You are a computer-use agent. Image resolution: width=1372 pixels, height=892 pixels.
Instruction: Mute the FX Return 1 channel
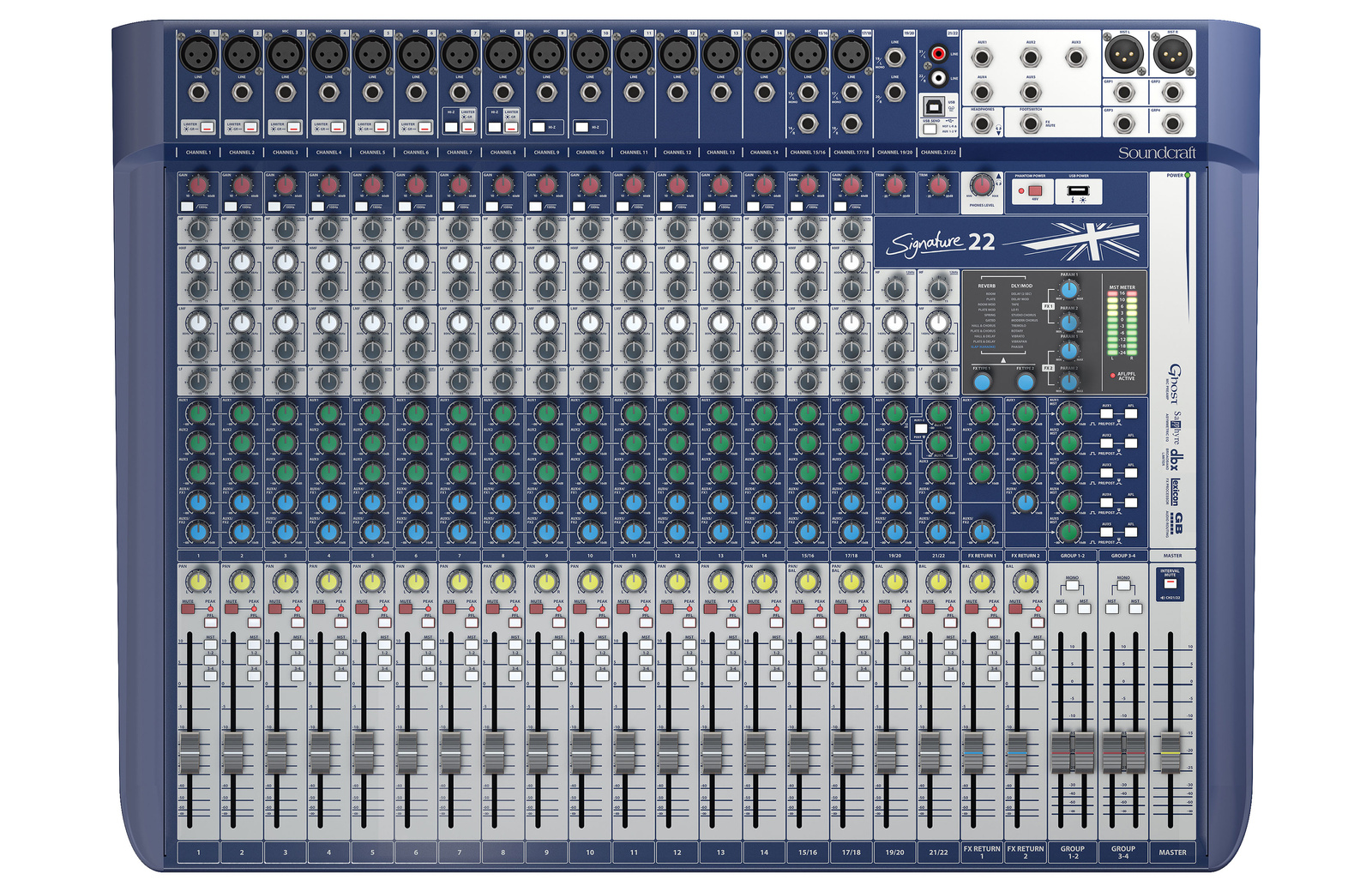coord(971,609)
